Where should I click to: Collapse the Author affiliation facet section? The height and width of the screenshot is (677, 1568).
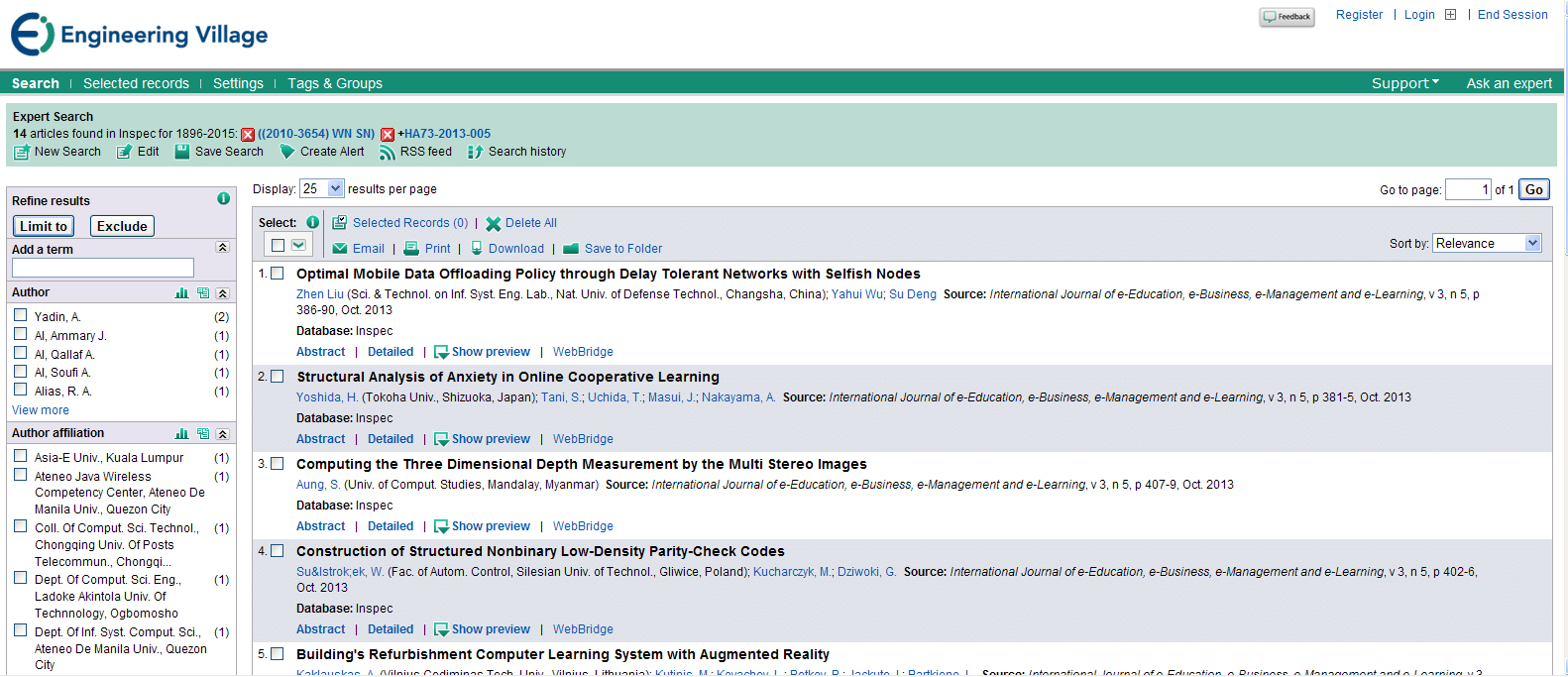tap(222, 434)
